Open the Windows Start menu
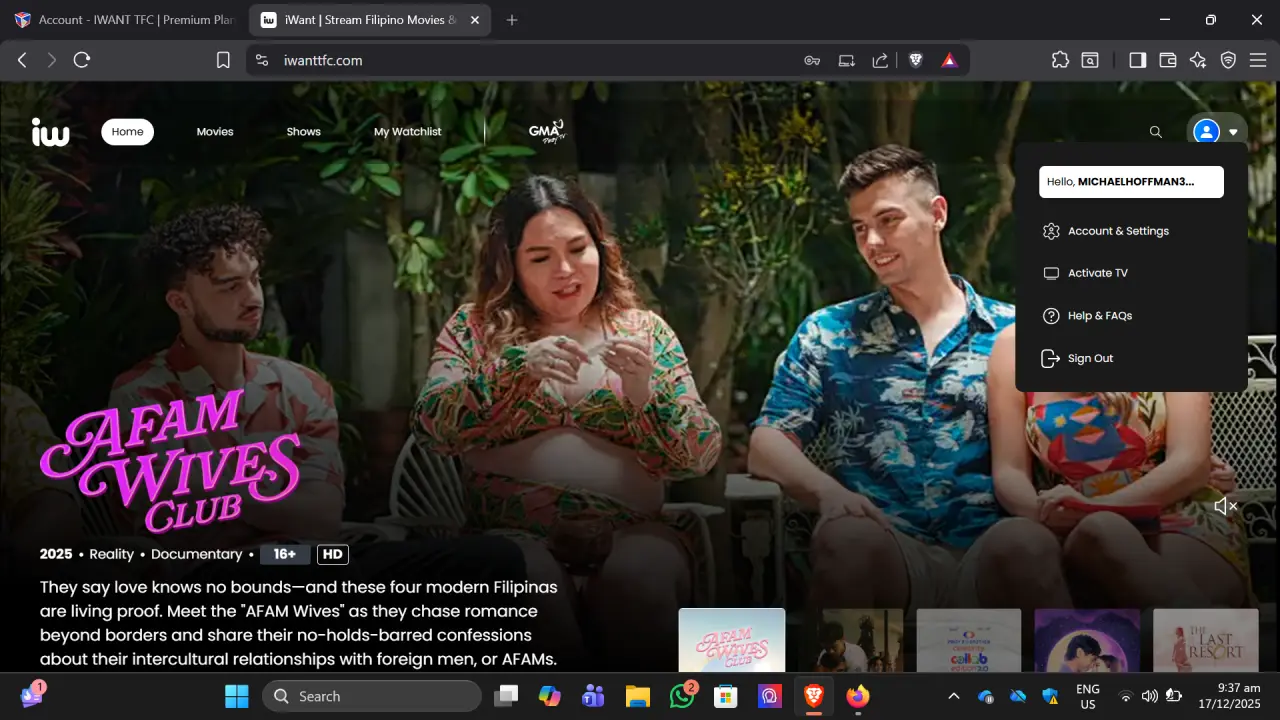 237,696
